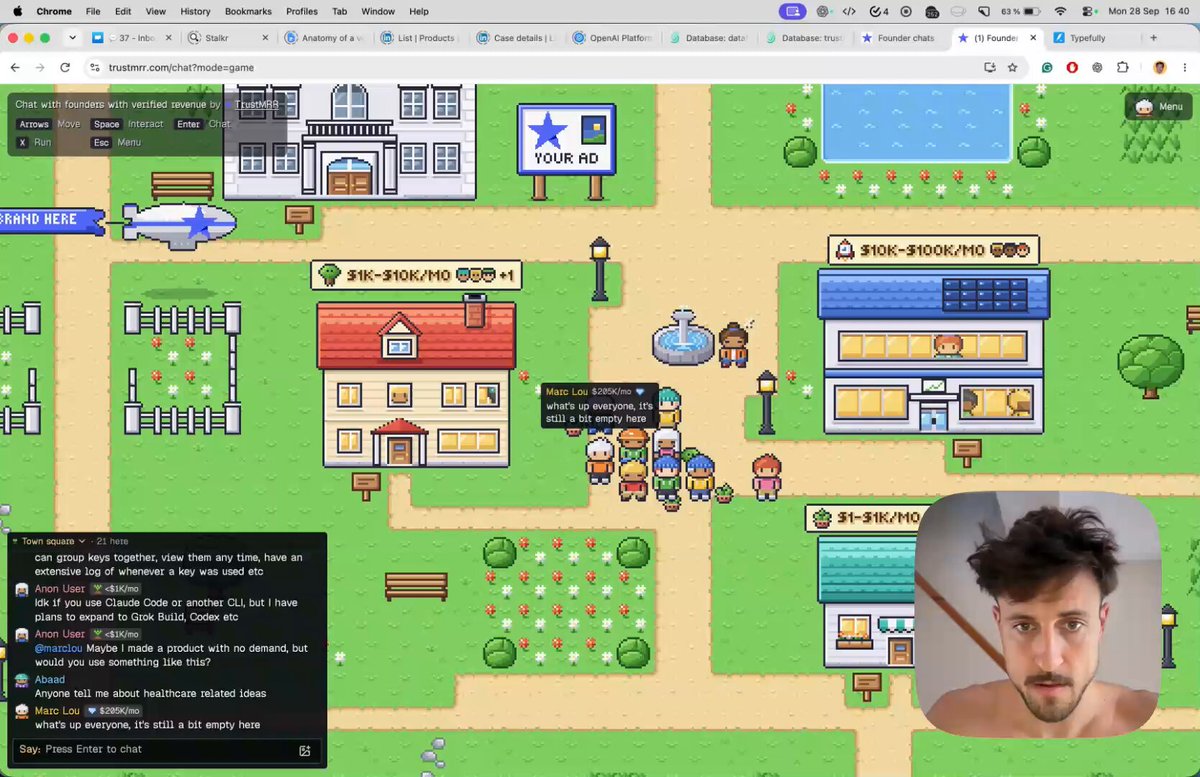This screenshot has height=777, width=1200.
Task: Click the pink-shirt character near the crowd
Action: pyautogui.click(x=766, y=477)
